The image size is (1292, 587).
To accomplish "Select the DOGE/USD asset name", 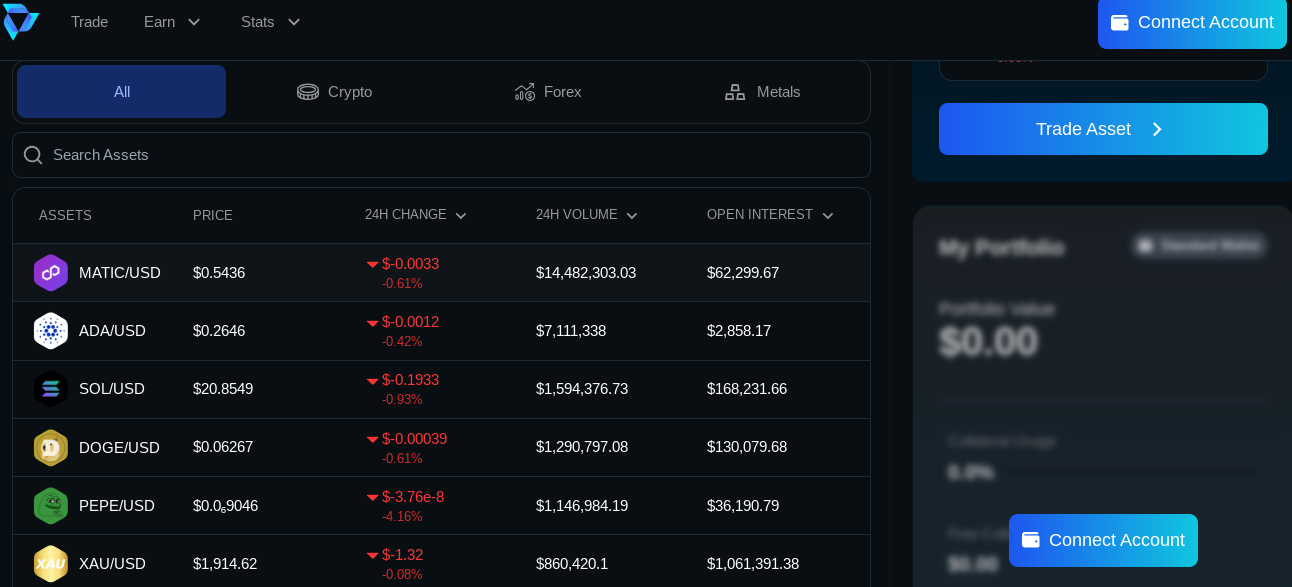I will (119, 448).
